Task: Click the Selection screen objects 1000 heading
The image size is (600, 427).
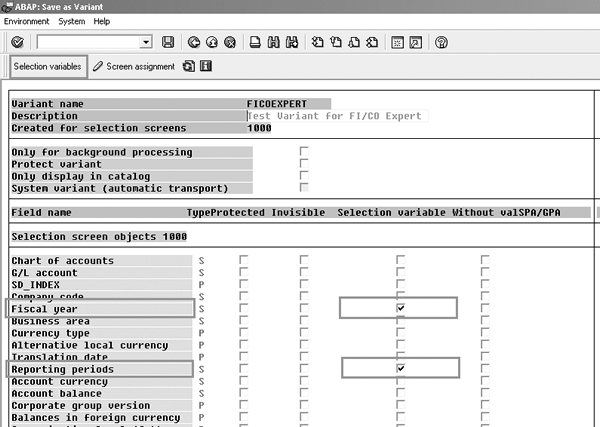Action: 99,236
